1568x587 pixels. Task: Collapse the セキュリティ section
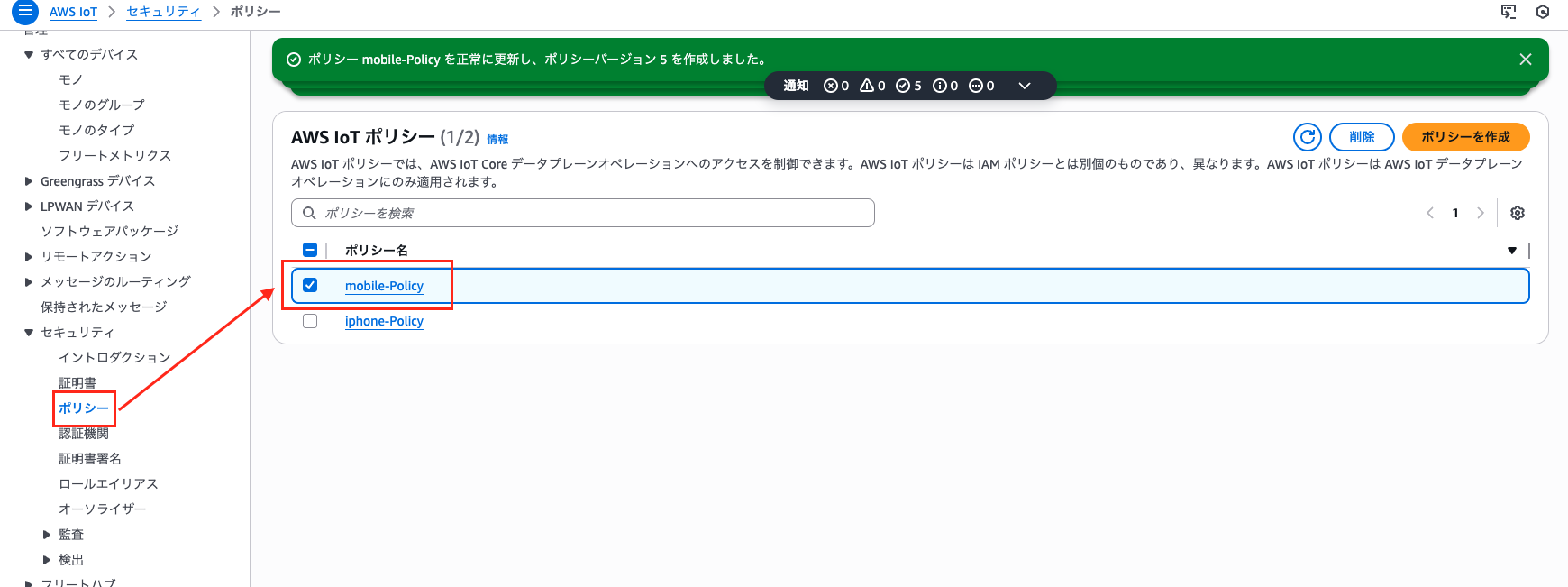[29, 333]
